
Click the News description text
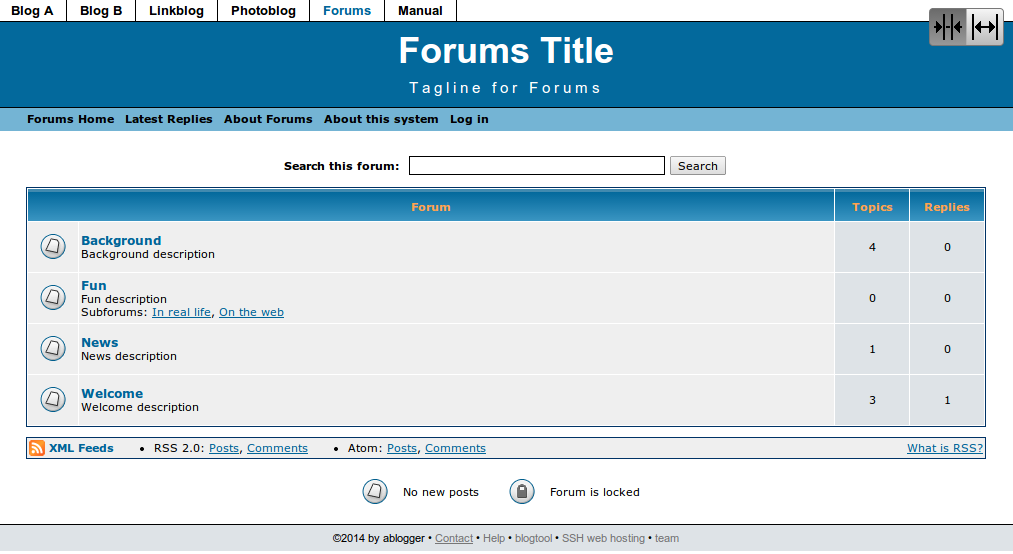129,356
